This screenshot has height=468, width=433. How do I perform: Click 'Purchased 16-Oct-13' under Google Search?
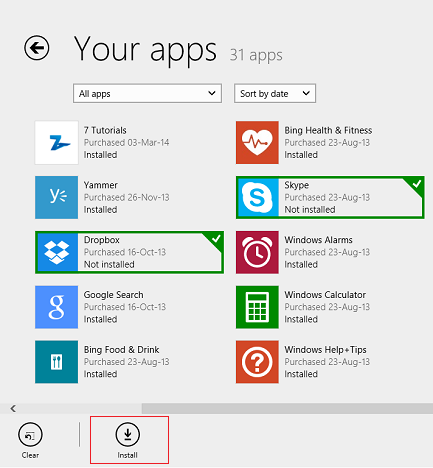(125, 307)
